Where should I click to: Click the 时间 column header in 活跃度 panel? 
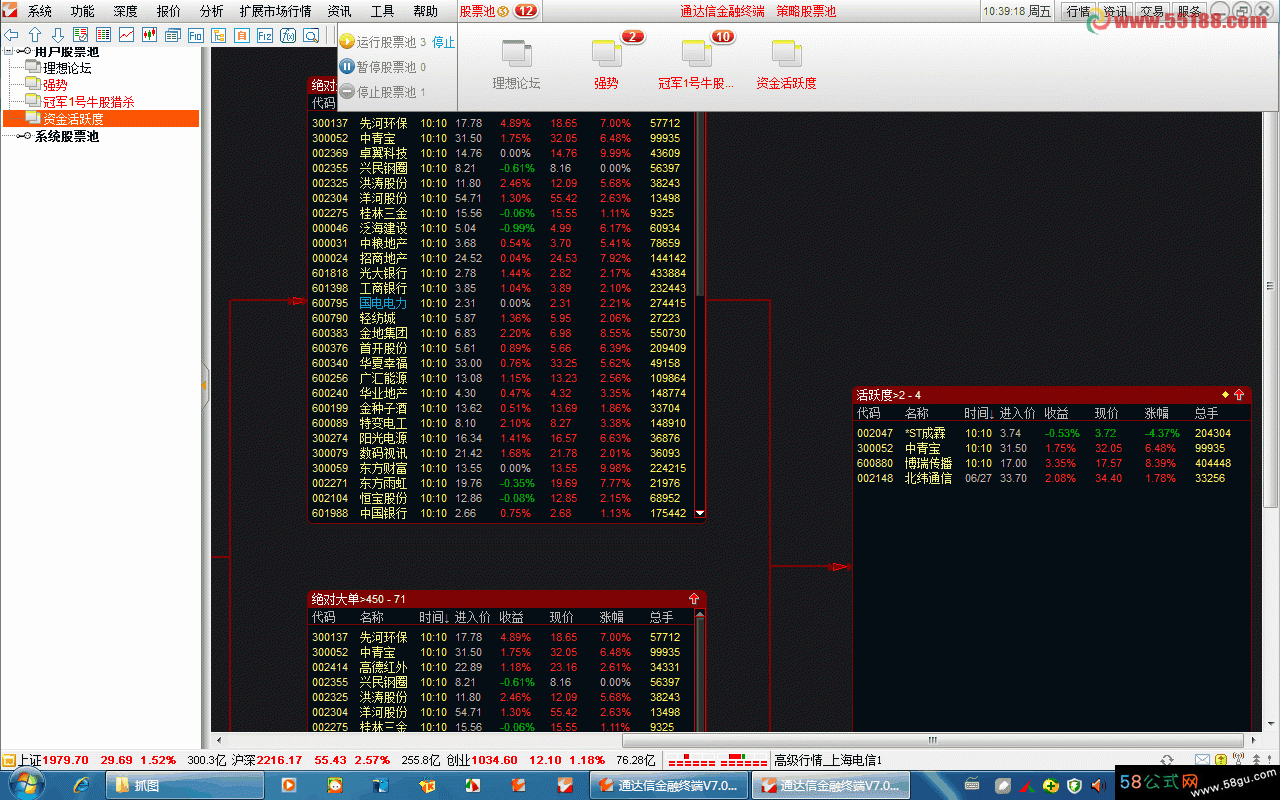[x=977, y=413]
